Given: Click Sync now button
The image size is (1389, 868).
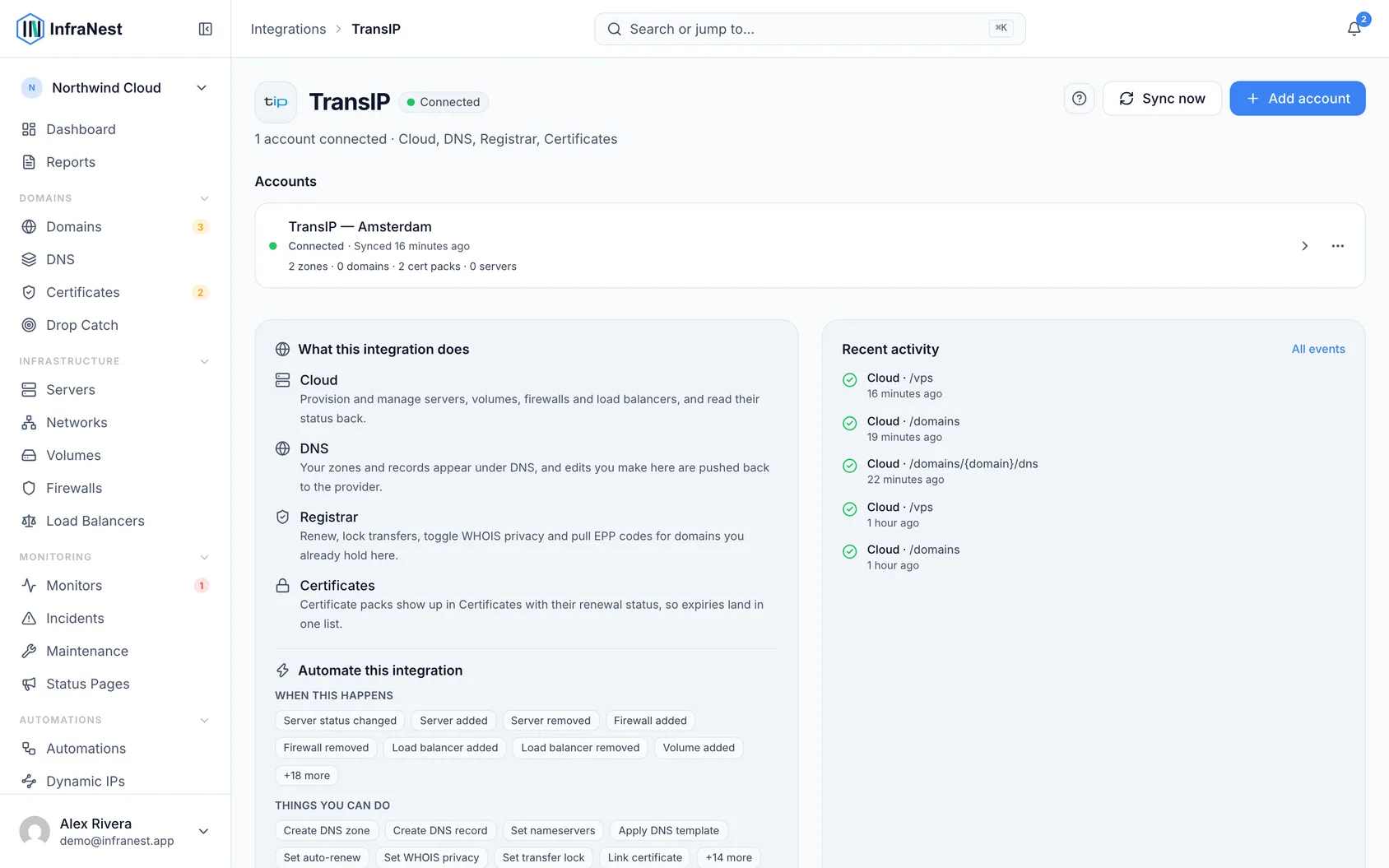Looking at the screenshot, I should [1162, 99].
